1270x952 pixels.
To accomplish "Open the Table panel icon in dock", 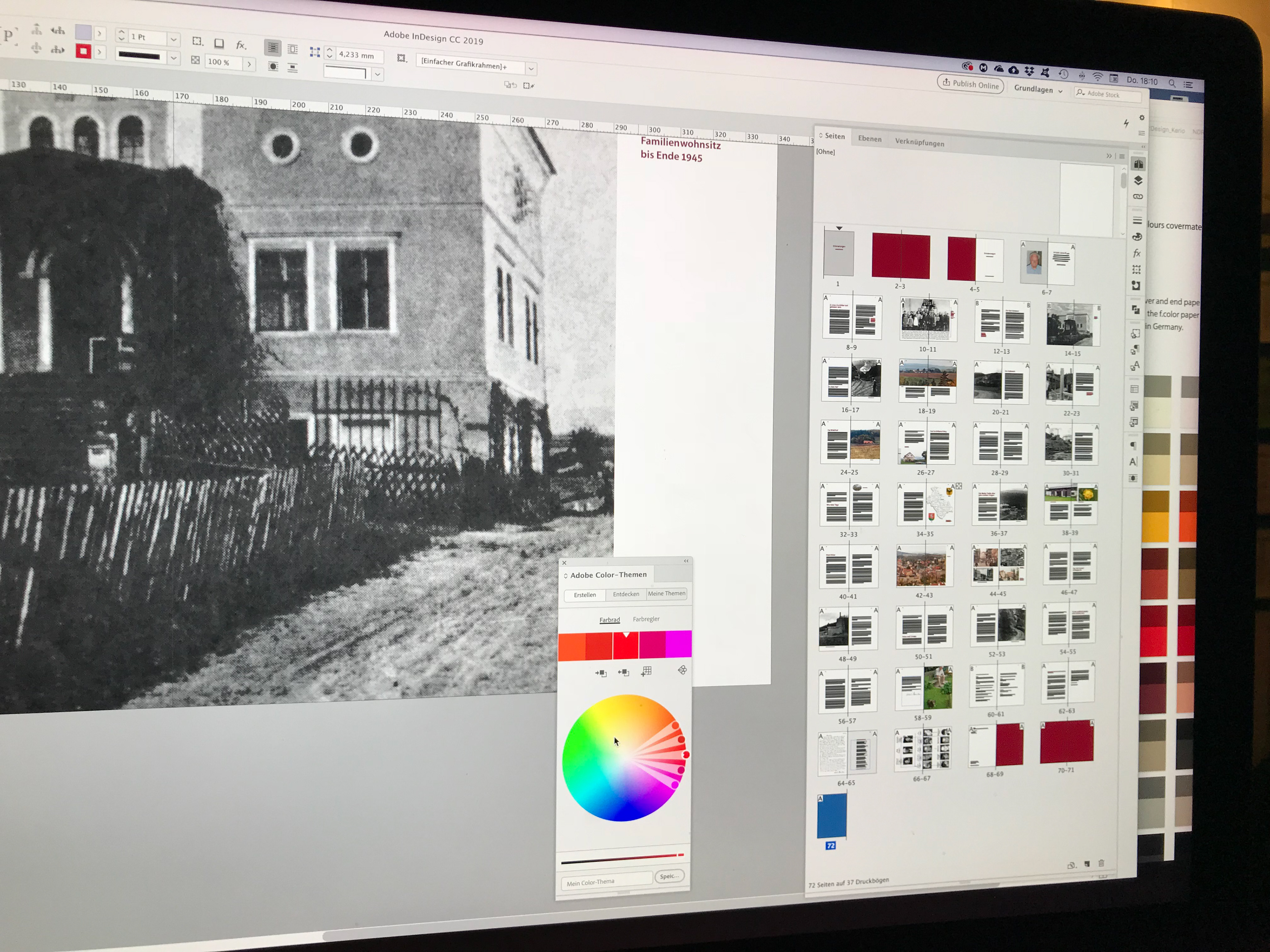I will point(1134,390).
